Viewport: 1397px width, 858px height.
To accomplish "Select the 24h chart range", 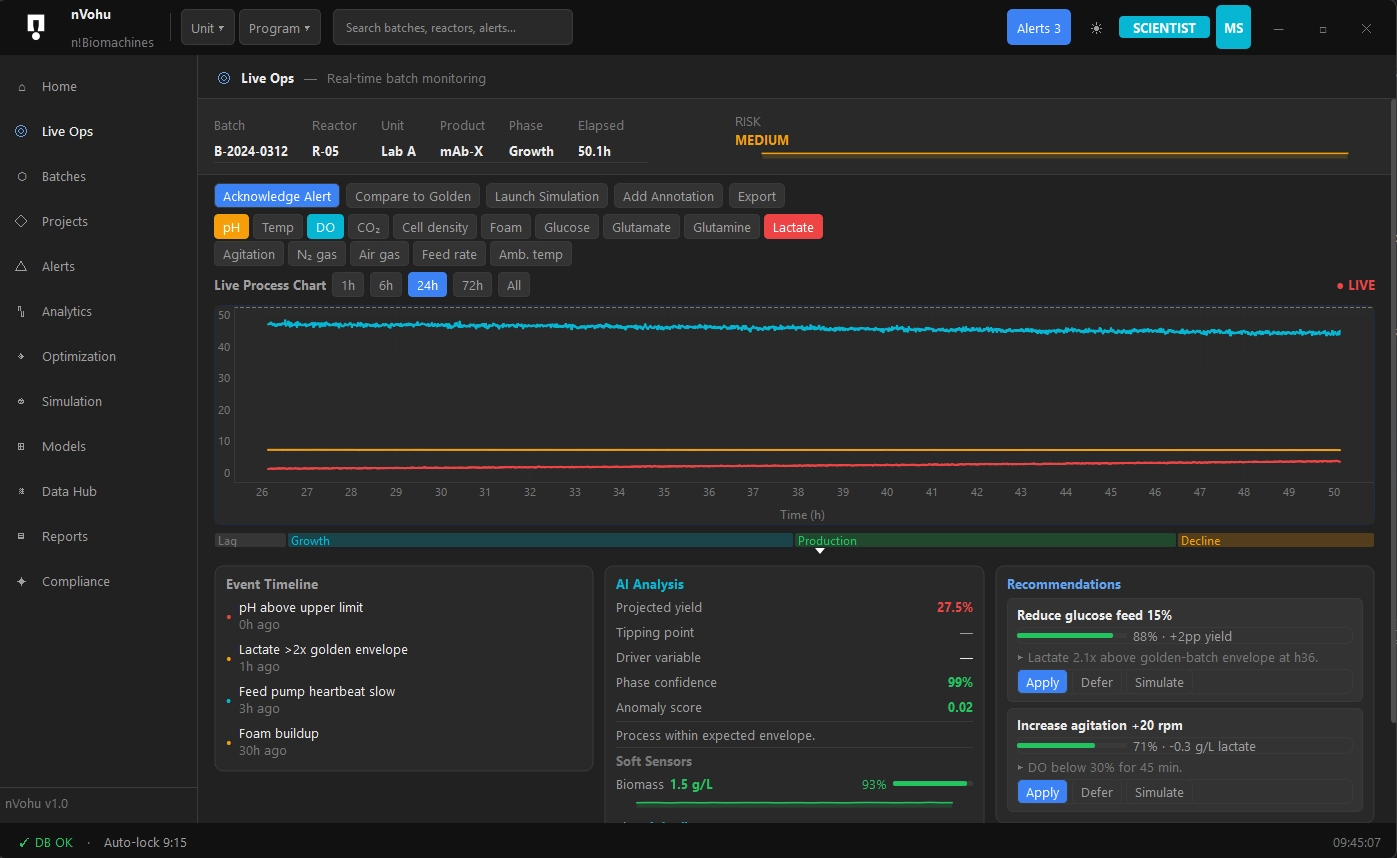I will pos(427,285).
